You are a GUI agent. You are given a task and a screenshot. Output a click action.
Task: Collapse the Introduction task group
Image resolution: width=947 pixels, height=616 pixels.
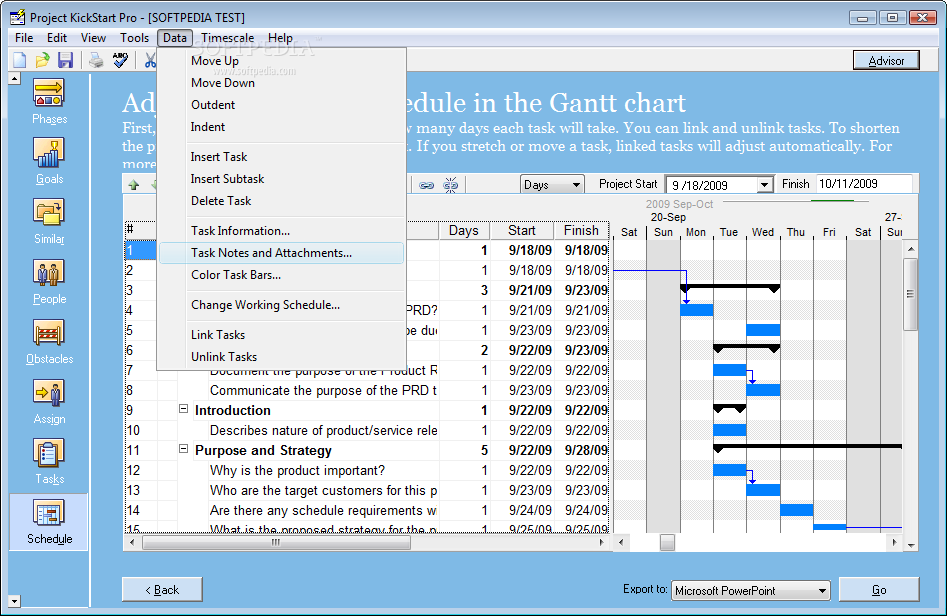point(184,409)
